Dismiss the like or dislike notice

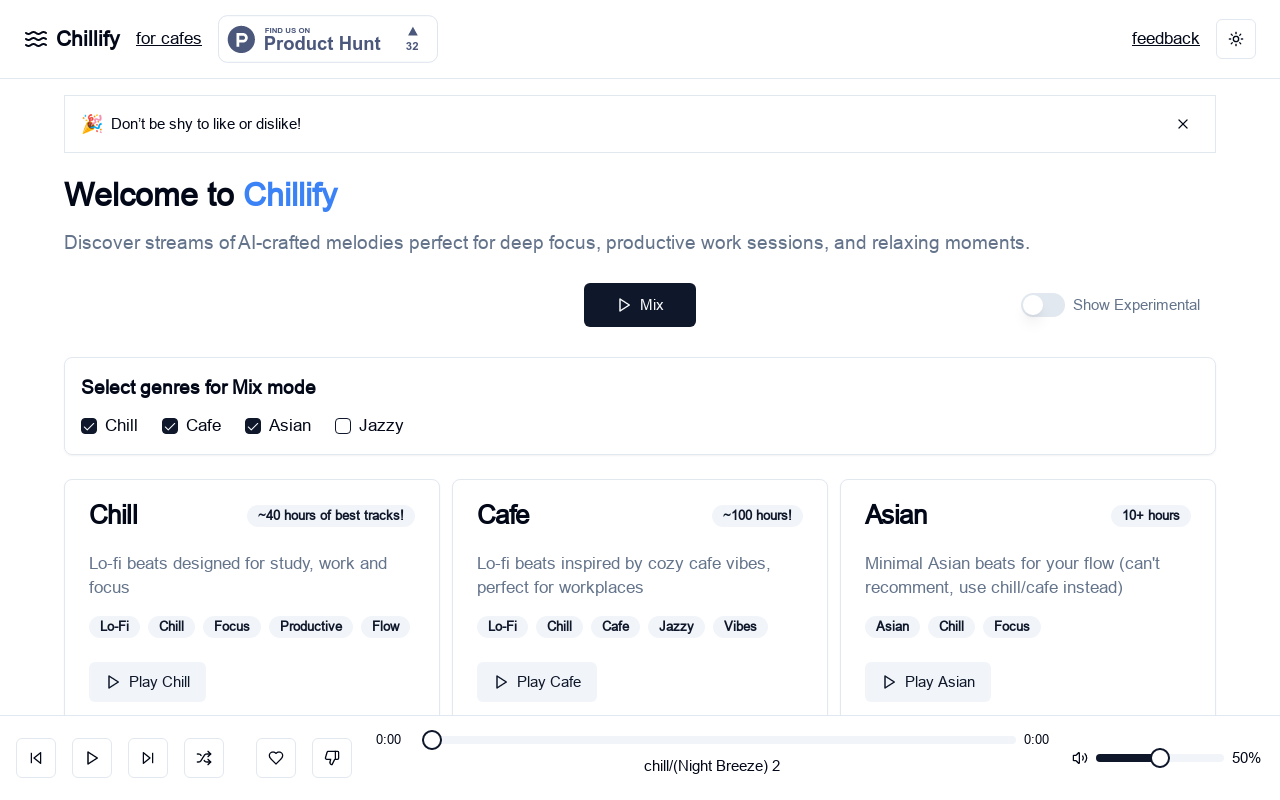[1183, 124]
